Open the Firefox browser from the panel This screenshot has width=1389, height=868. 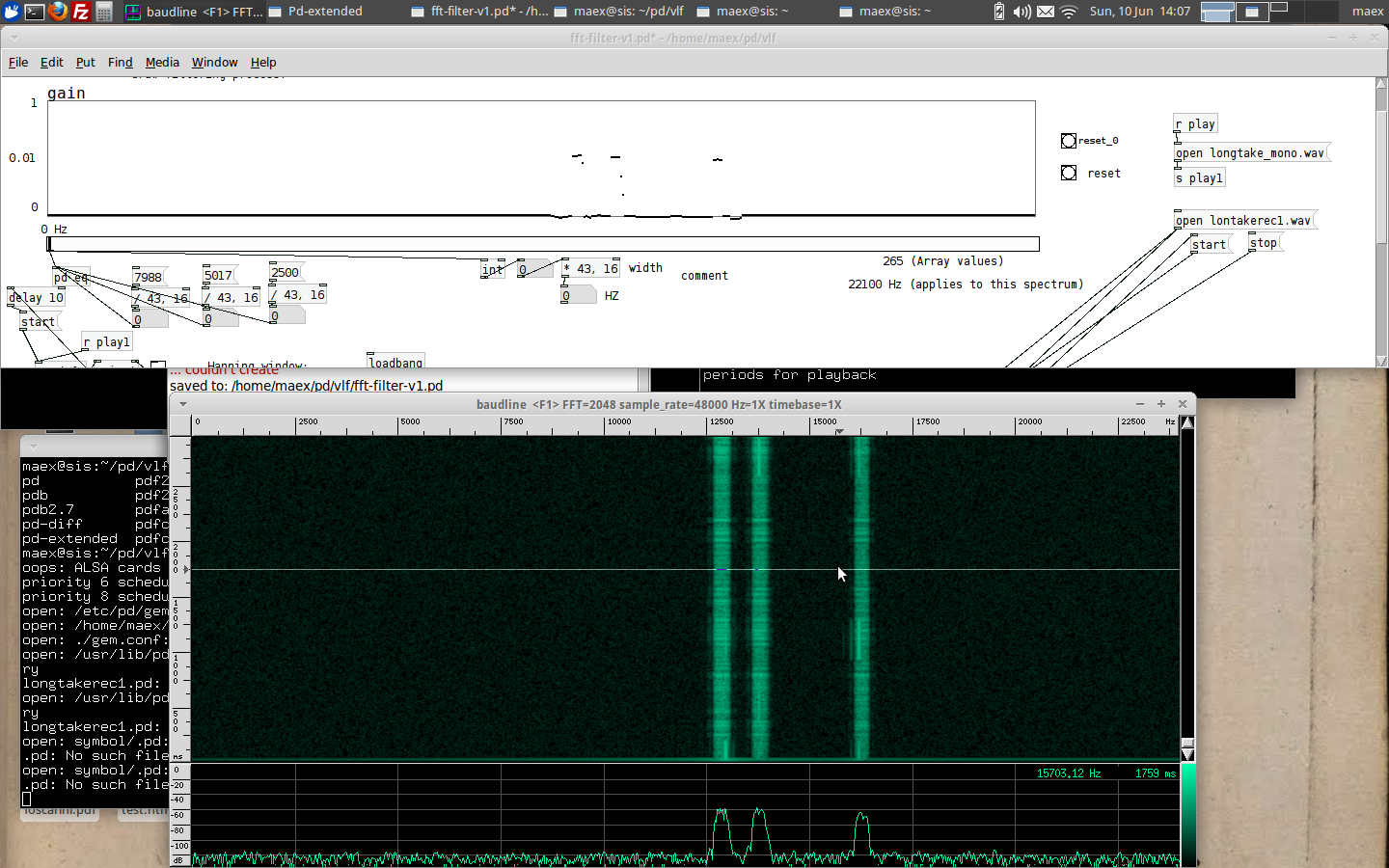pyautogui.click(x=58, y=12)
